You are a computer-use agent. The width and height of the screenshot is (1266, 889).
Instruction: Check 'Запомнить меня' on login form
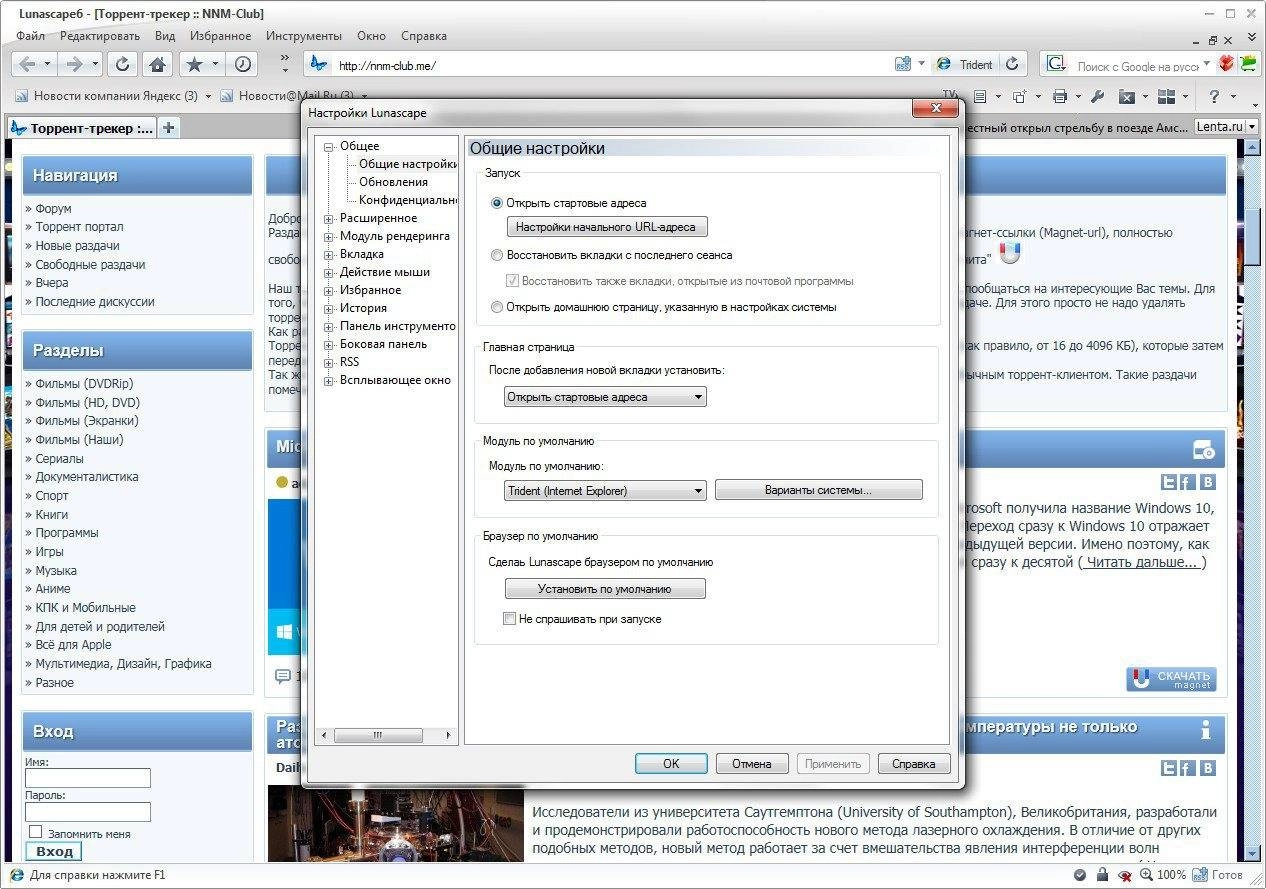[36, 832]
